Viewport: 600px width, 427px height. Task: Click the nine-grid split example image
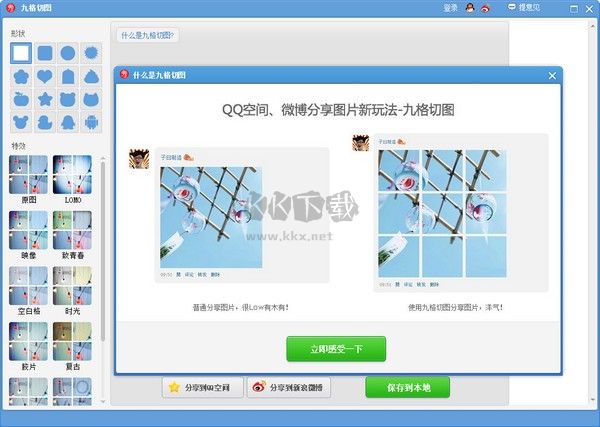442,213
